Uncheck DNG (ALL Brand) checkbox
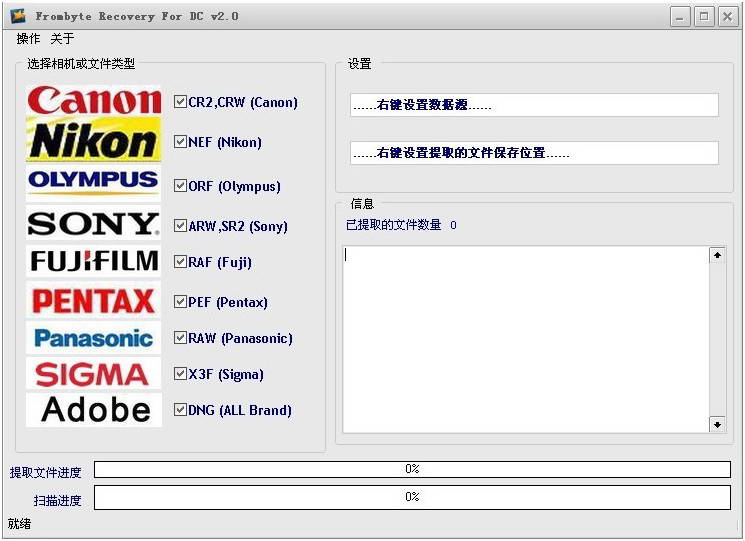This screenshot has height=541, width=745. pos(180,410)
